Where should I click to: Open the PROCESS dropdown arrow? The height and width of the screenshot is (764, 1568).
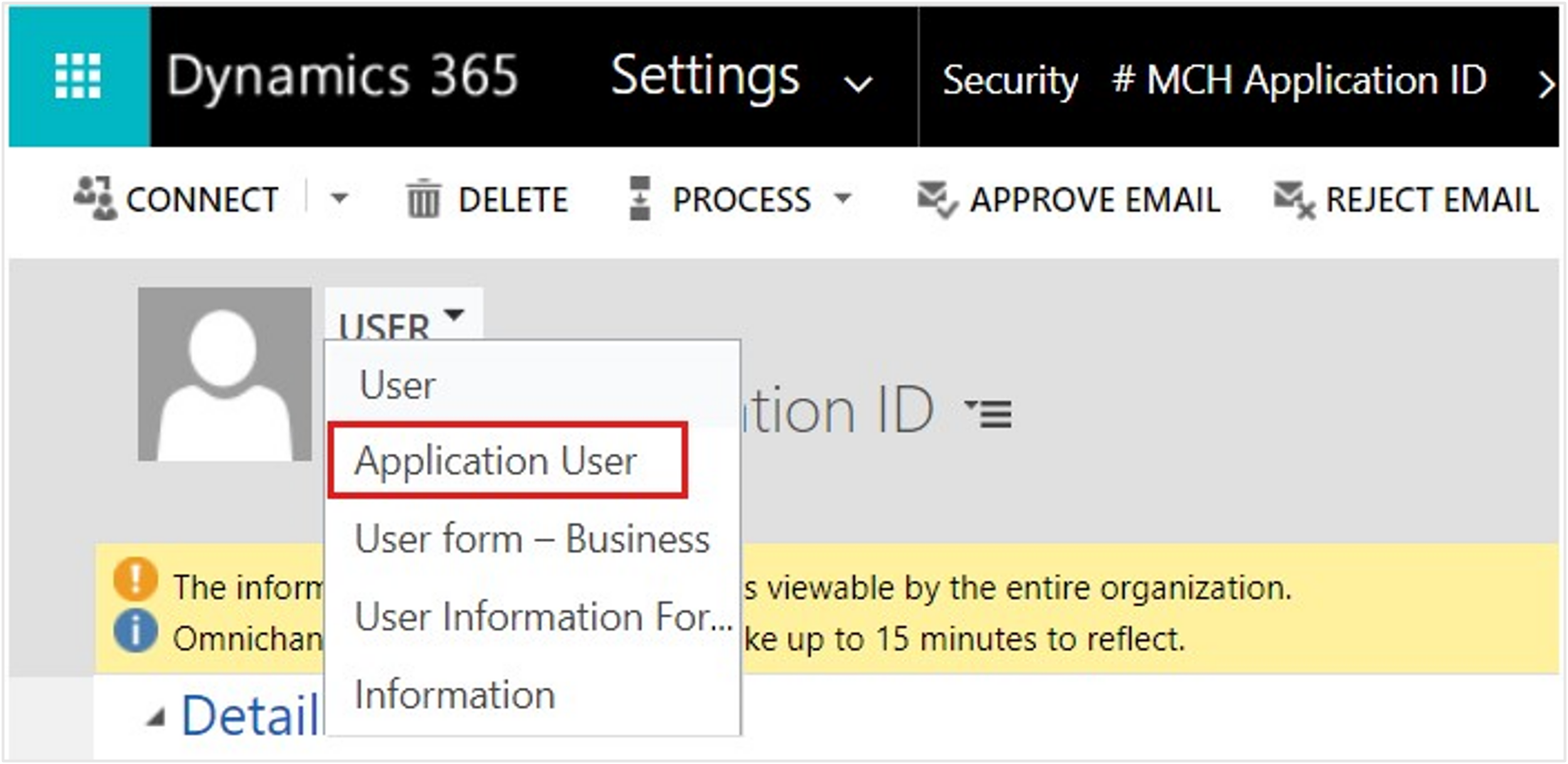click(x=842, y=198)
